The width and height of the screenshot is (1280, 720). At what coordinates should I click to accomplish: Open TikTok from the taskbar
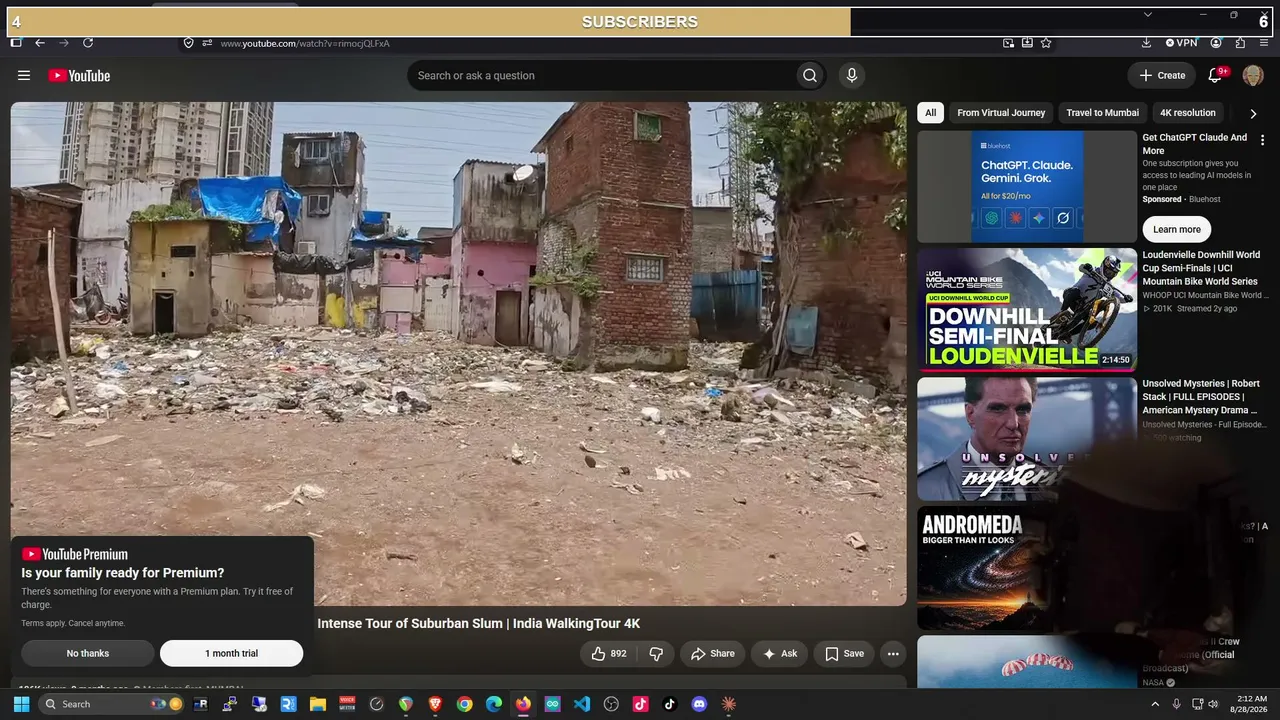670,704
